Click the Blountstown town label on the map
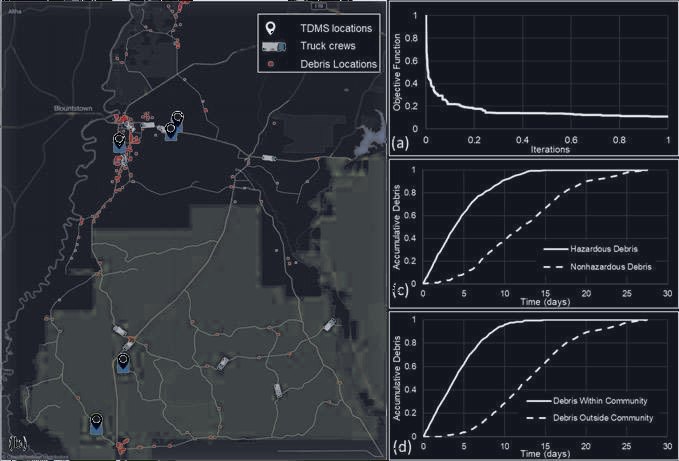This screenshot has height=461, width=679. click(x=73, y=108)
